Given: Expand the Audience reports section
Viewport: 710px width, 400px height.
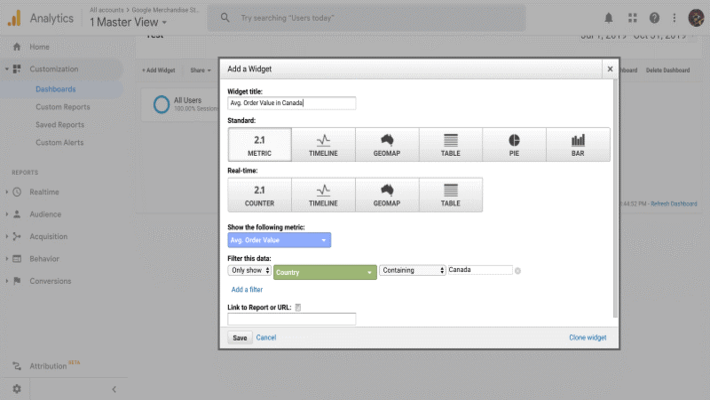Looking at the screenshot, I should (x=45, y=213).
